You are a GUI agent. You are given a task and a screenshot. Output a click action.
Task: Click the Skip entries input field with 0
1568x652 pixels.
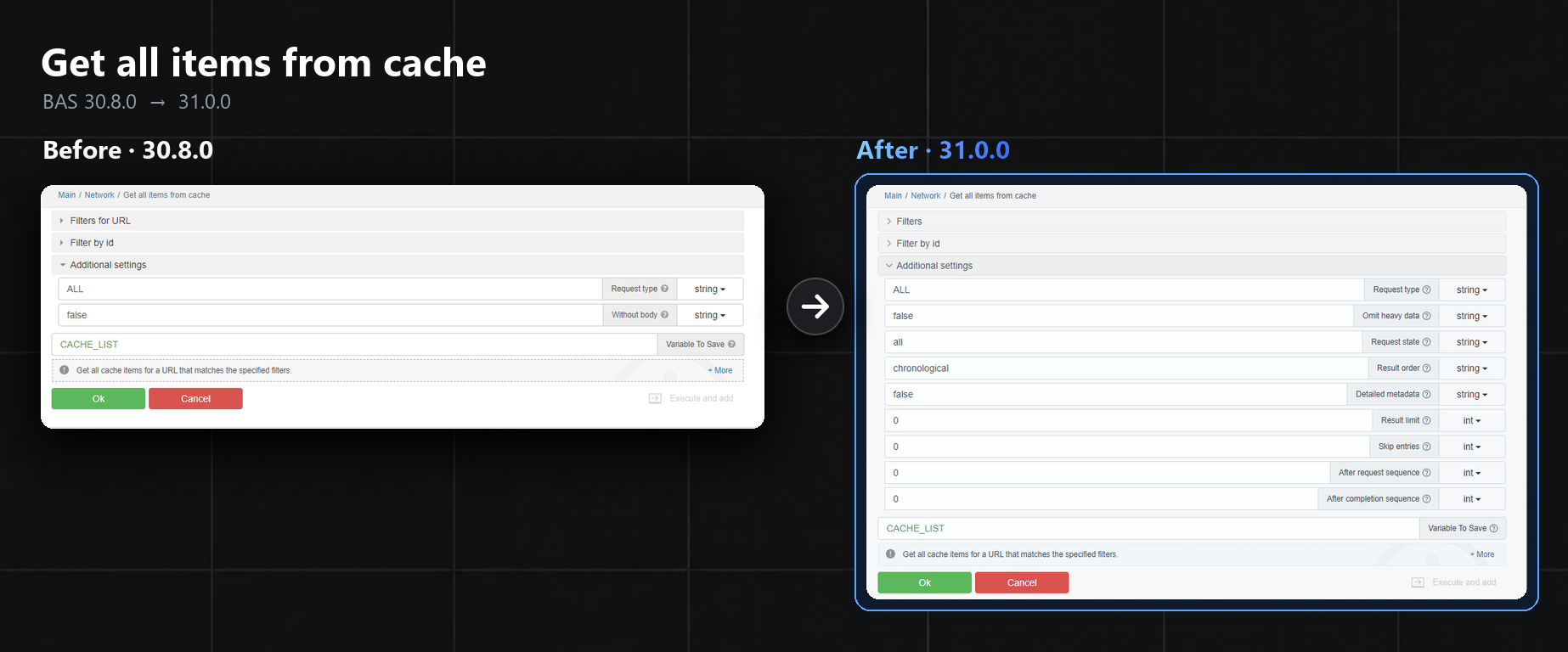(x=1127, y=447)
